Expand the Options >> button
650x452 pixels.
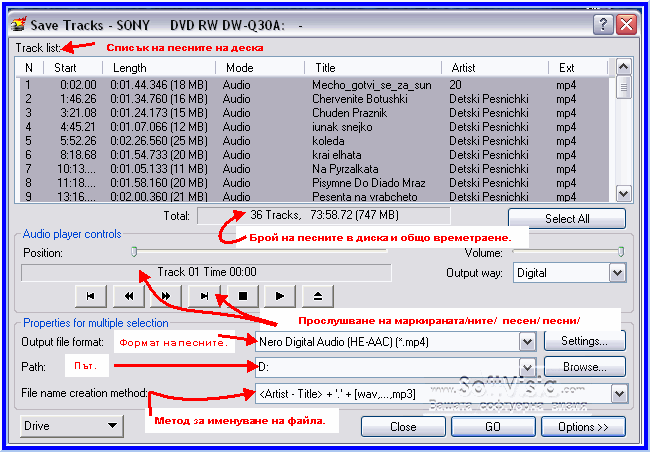pyautogui.click(x=583, y=427)
